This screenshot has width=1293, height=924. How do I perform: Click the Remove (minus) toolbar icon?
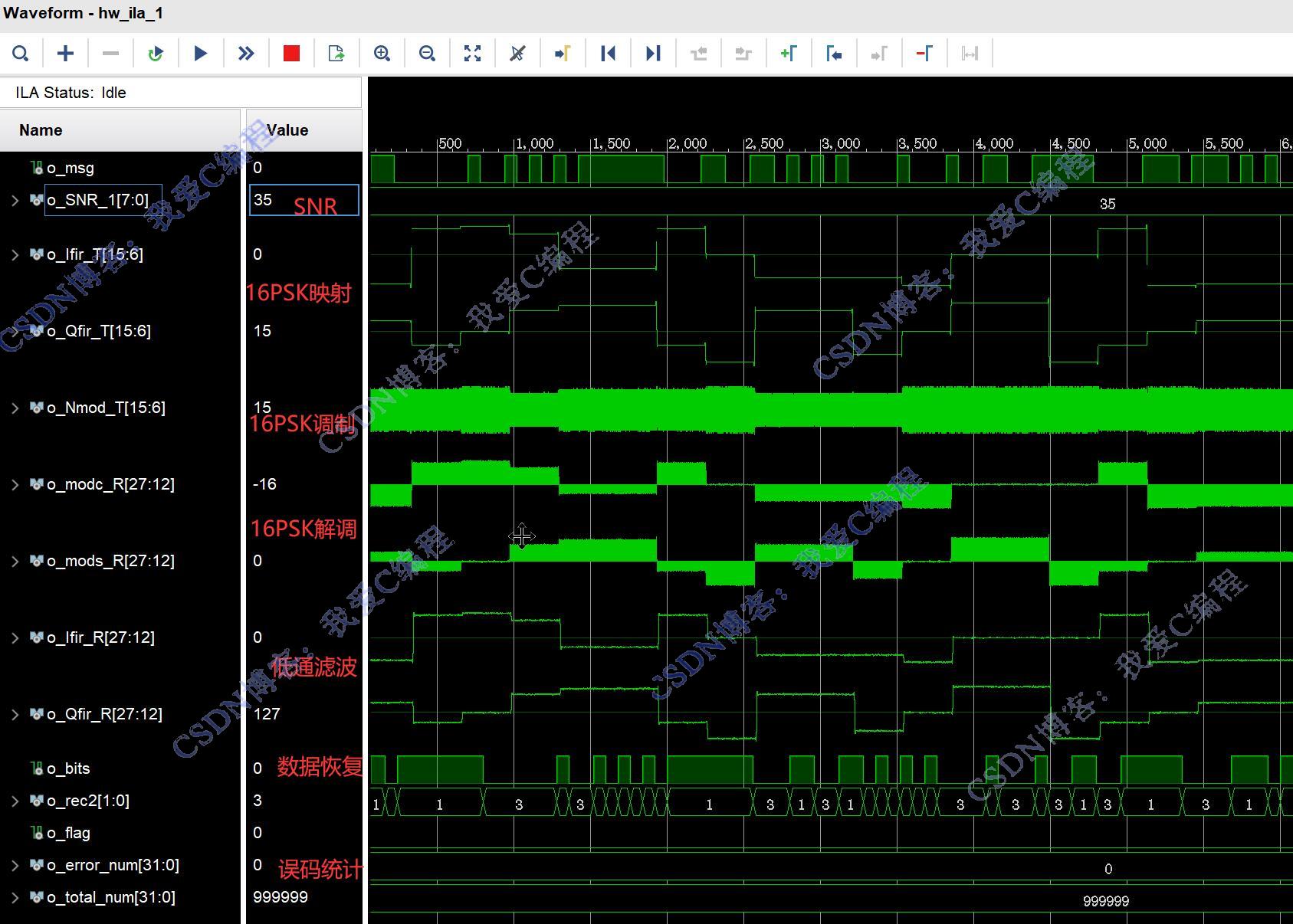click(x=110, y=54)
